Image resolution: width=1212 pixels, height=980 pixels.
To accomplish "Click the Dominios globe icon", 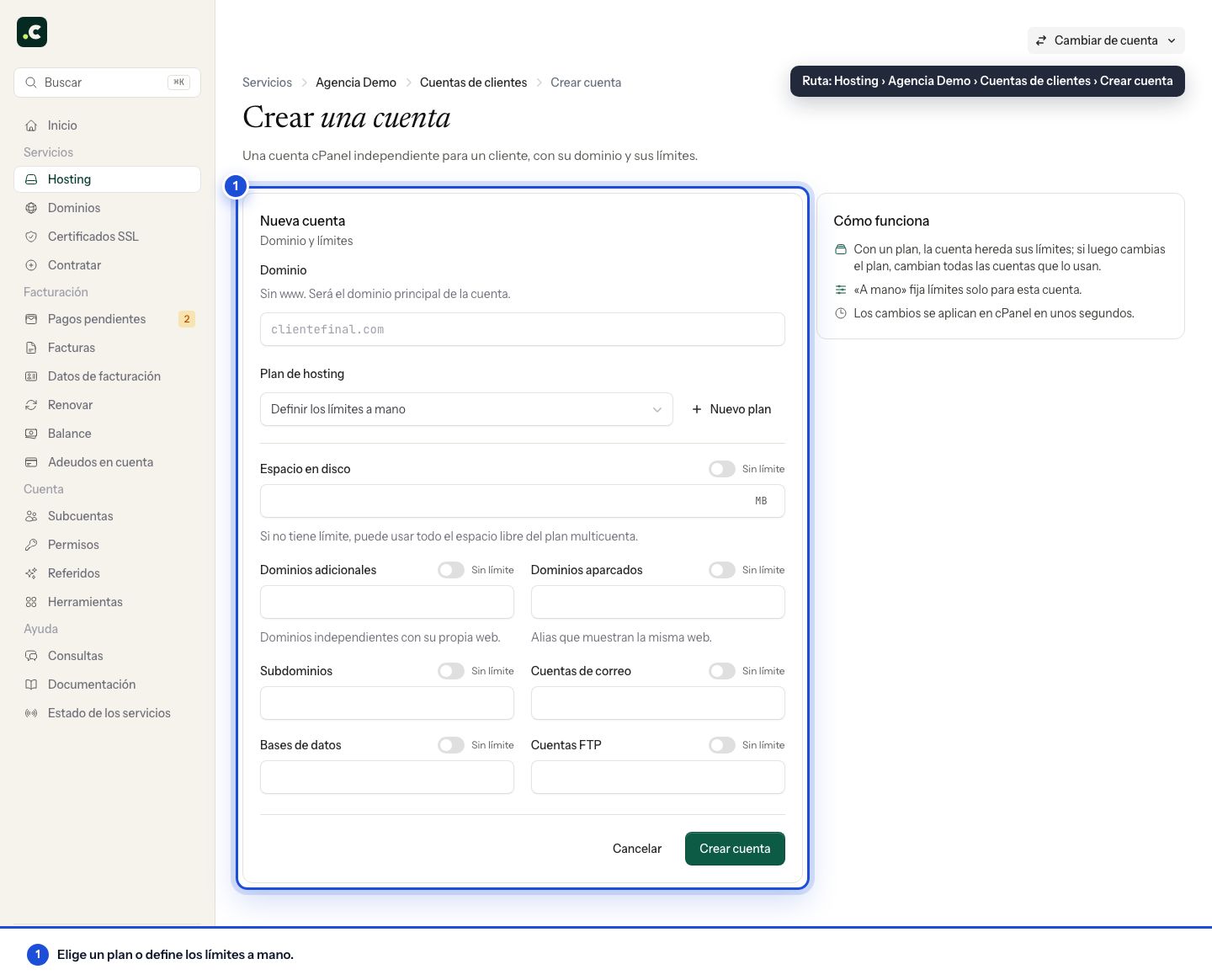I will pos(31,208).
